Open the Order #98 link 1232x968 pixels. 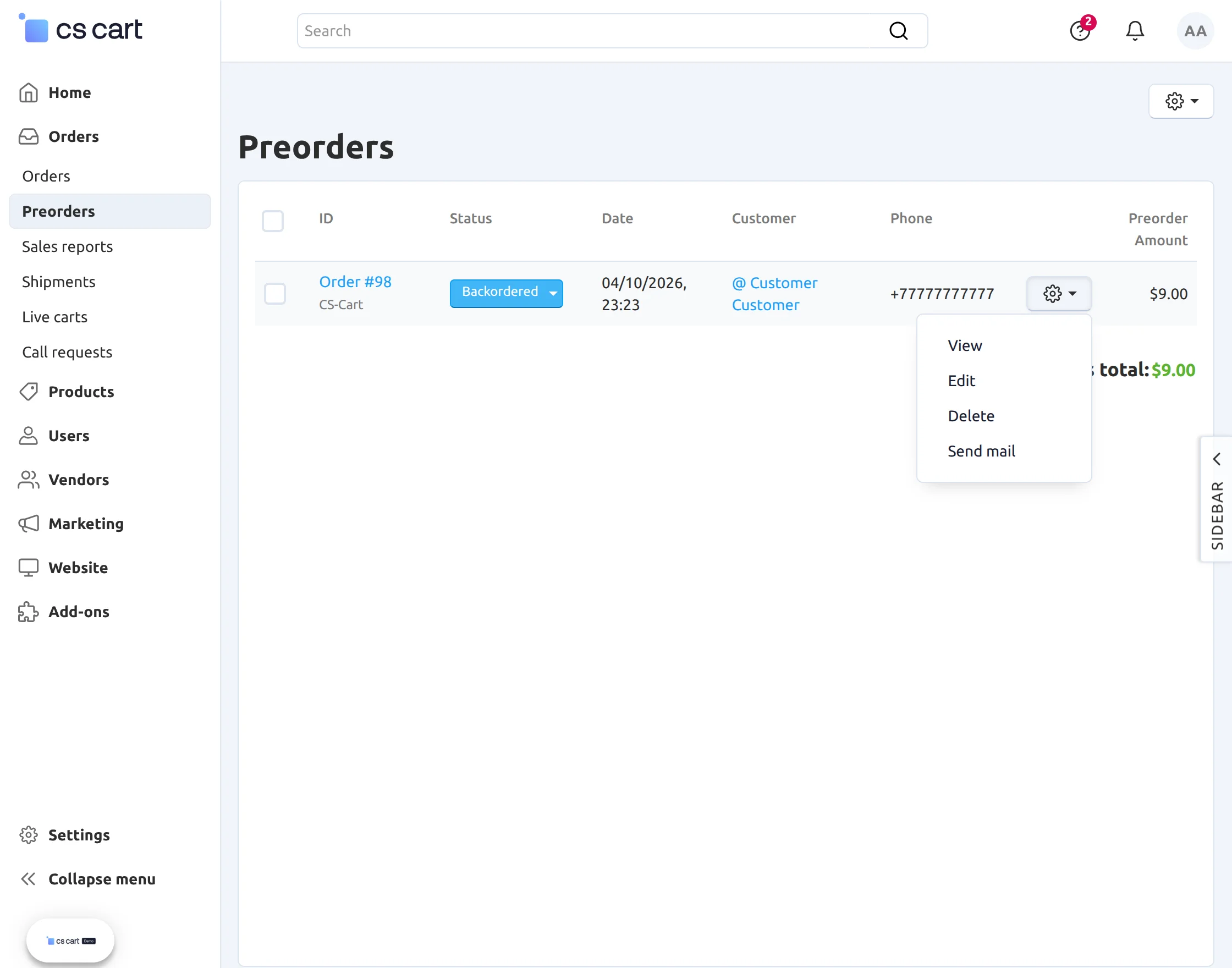(355, 281)
